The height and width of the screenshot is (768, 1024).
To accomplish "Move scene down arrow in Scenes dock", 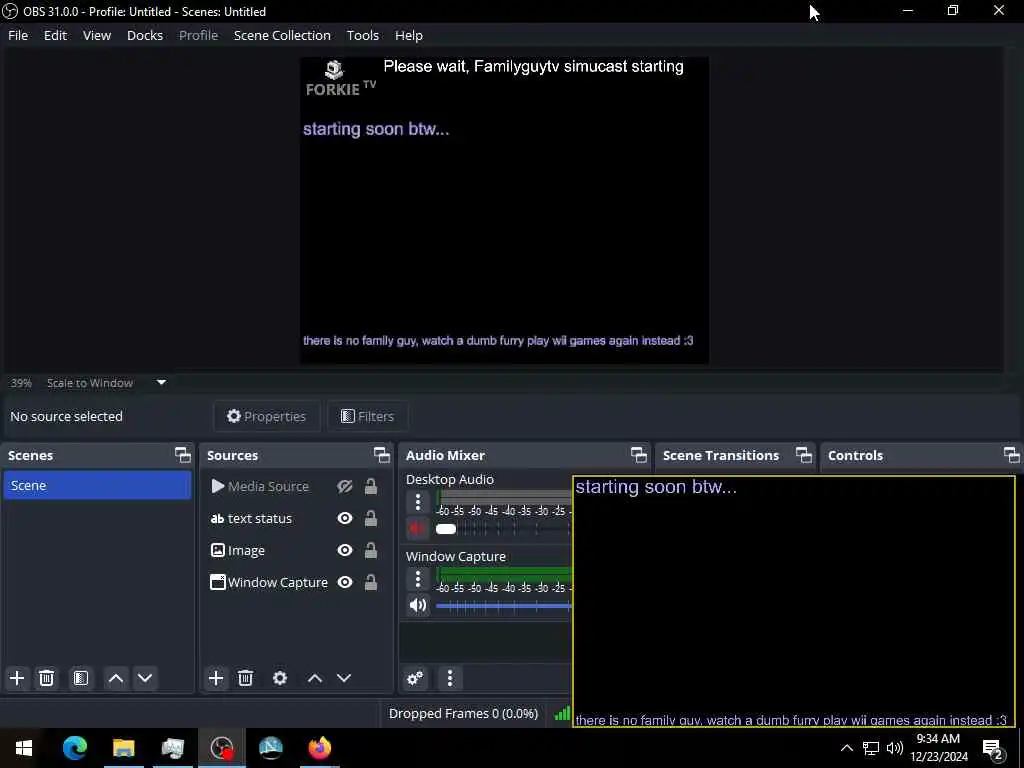I will (x=145, y=678).
